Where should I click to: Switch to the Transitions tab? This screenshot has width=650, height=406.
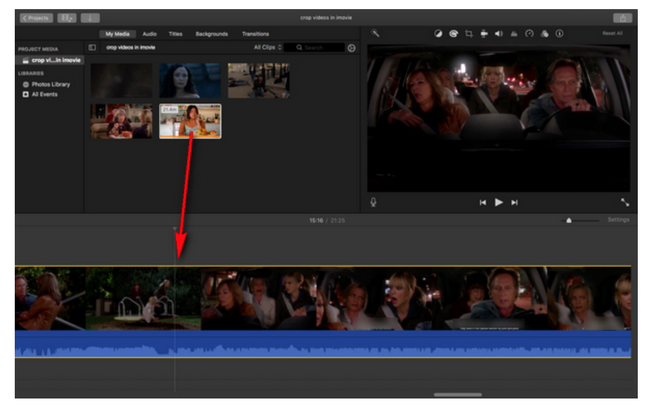(x=255, y=33)
